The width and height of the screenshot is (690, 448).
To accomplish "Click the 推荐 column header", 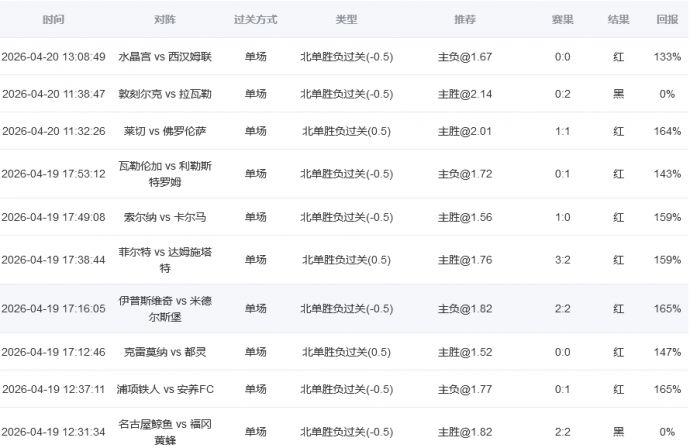I will 465,20.
